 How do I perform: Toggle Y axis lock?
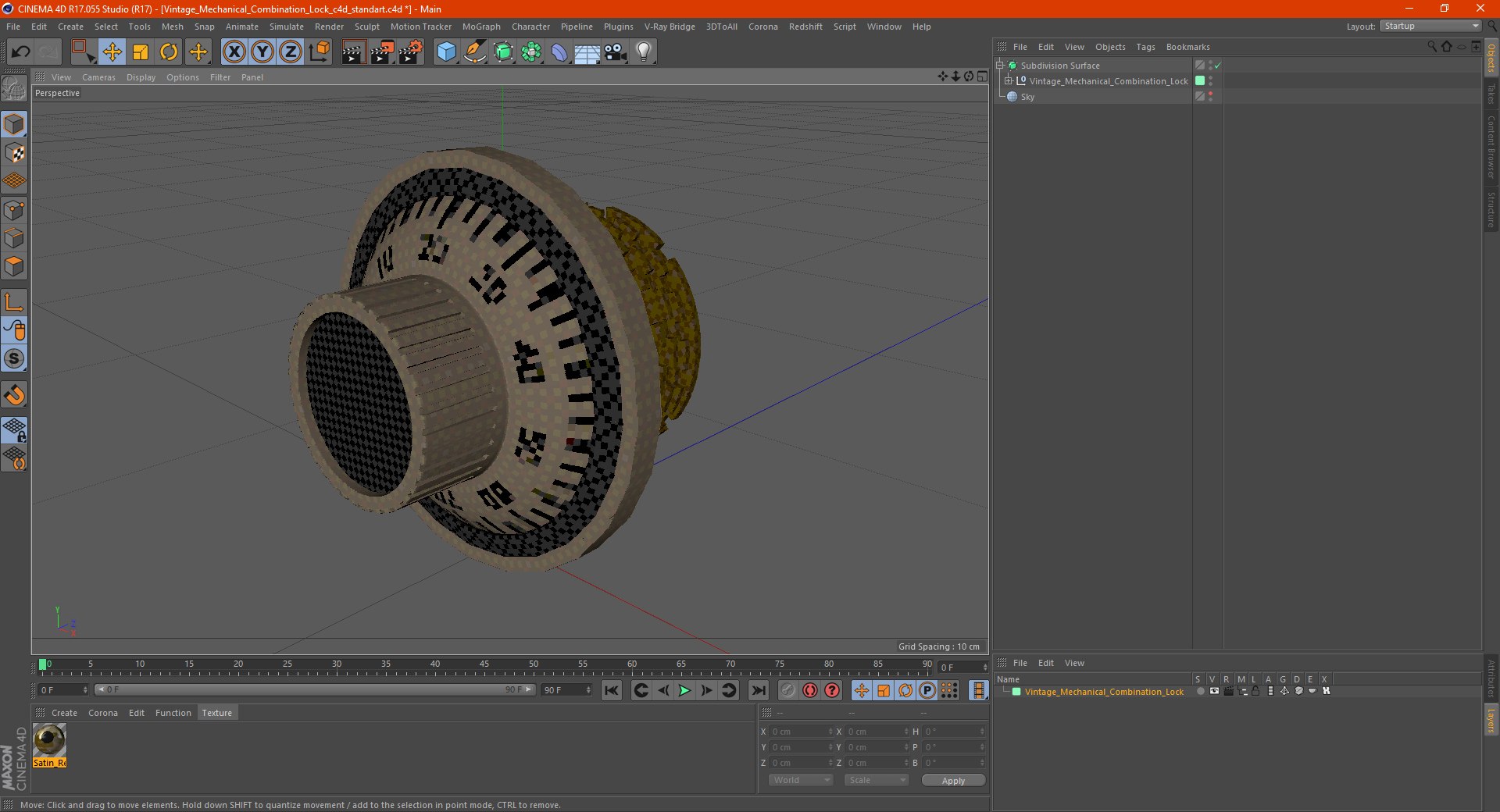pyautogui.click(x=262, y=52)
